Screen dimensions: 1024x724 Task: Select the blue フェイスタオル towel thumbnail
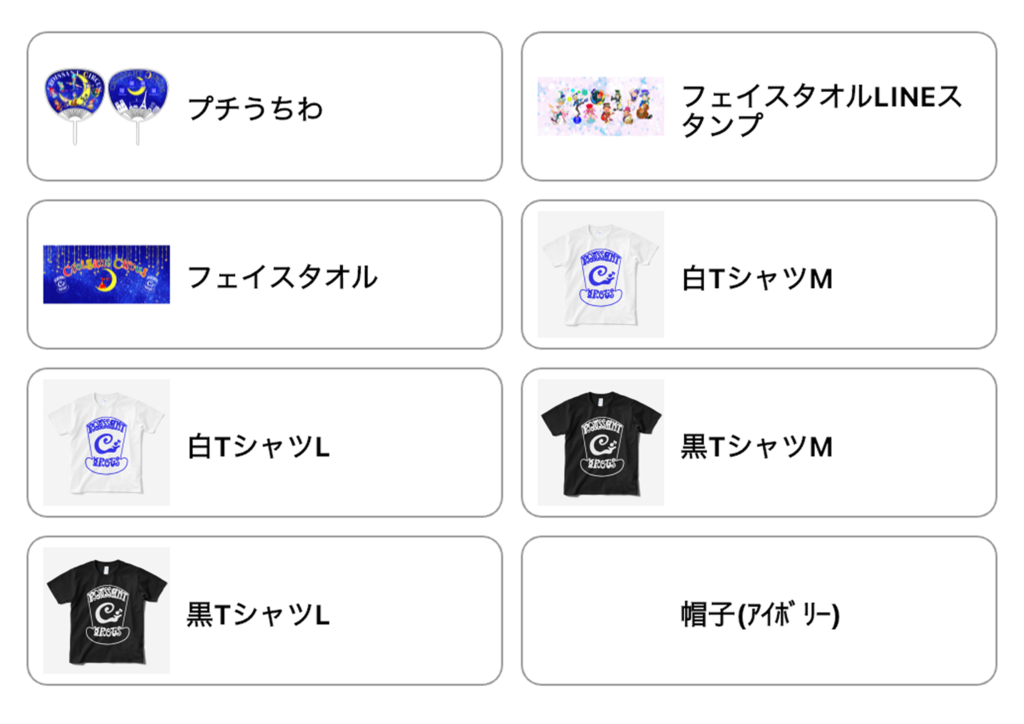[106, 274]
